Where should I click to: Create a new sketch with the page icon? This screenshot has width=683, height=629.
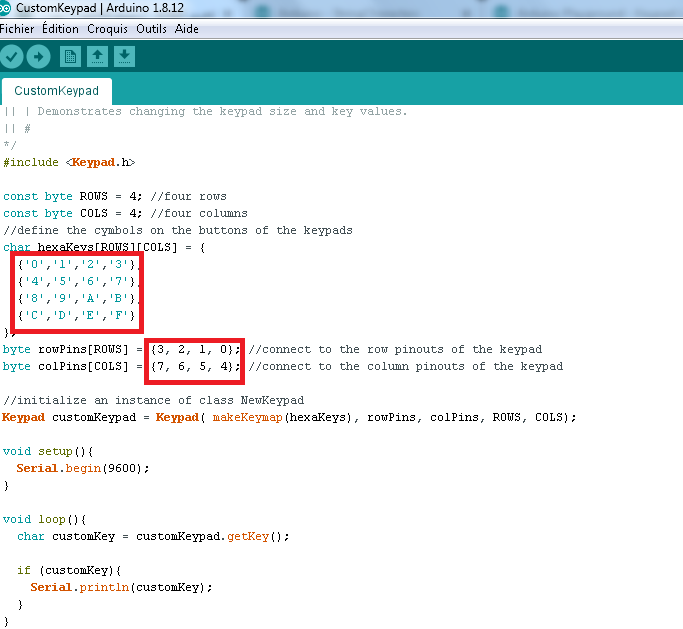point(70,57)
